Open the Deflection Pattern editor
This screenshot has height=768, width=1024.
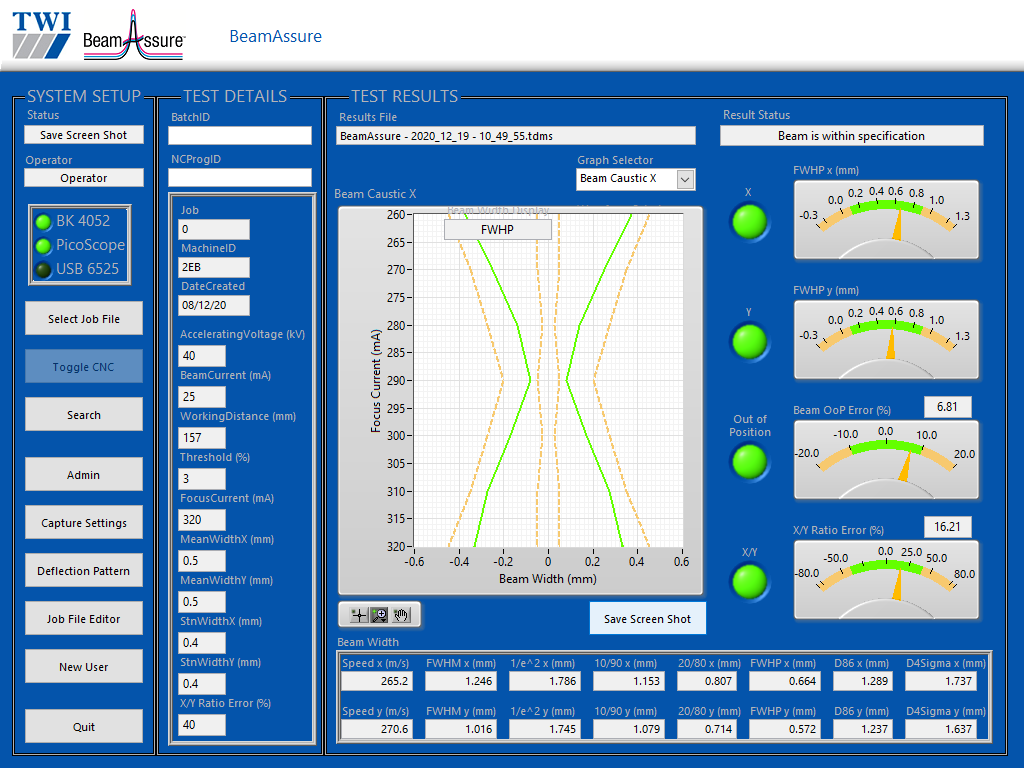tap(84, 571)
